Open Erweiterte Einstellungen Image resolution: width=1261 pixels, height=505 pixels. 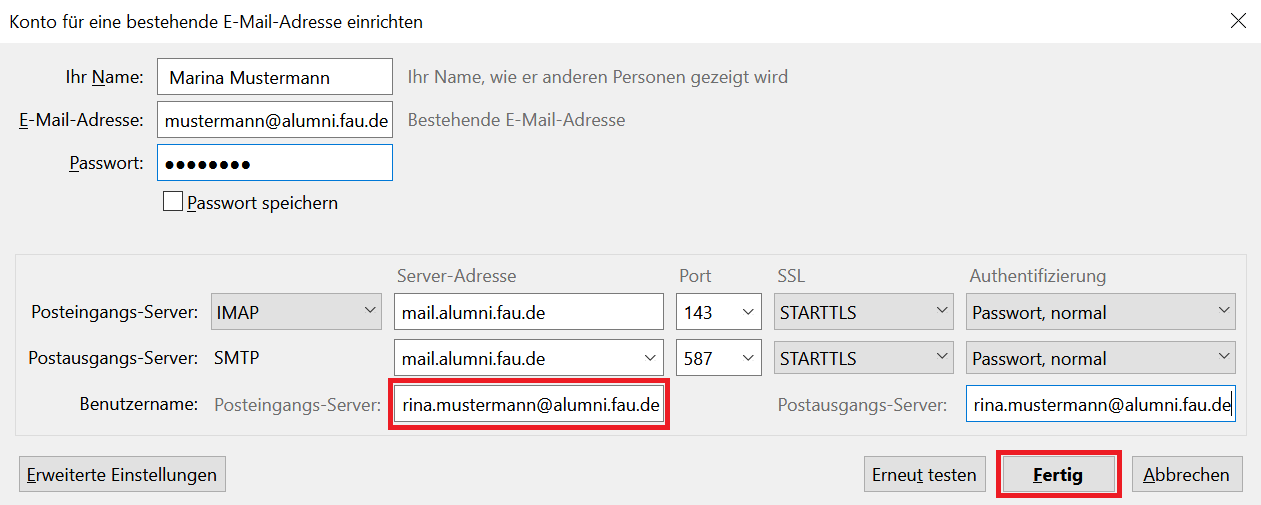[122, 475]
